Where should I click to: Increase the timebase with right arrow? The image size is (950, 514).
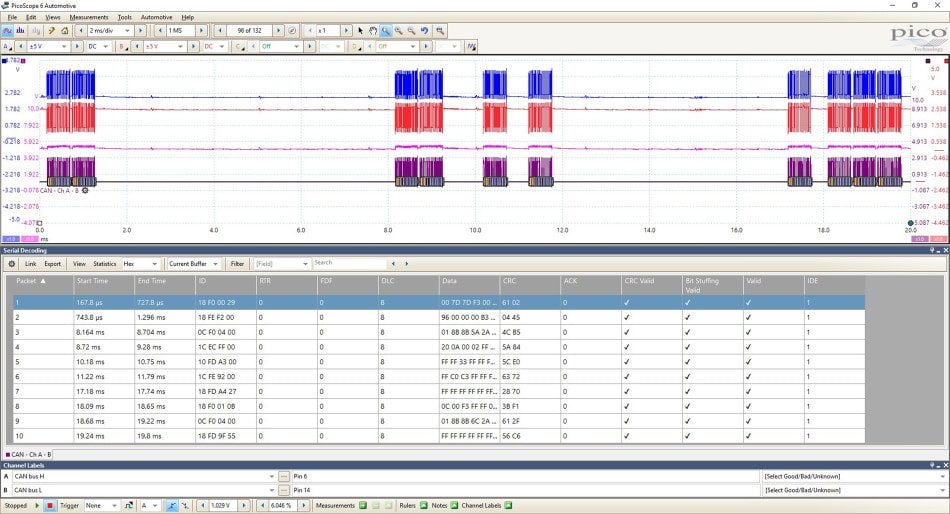(140, 30)
